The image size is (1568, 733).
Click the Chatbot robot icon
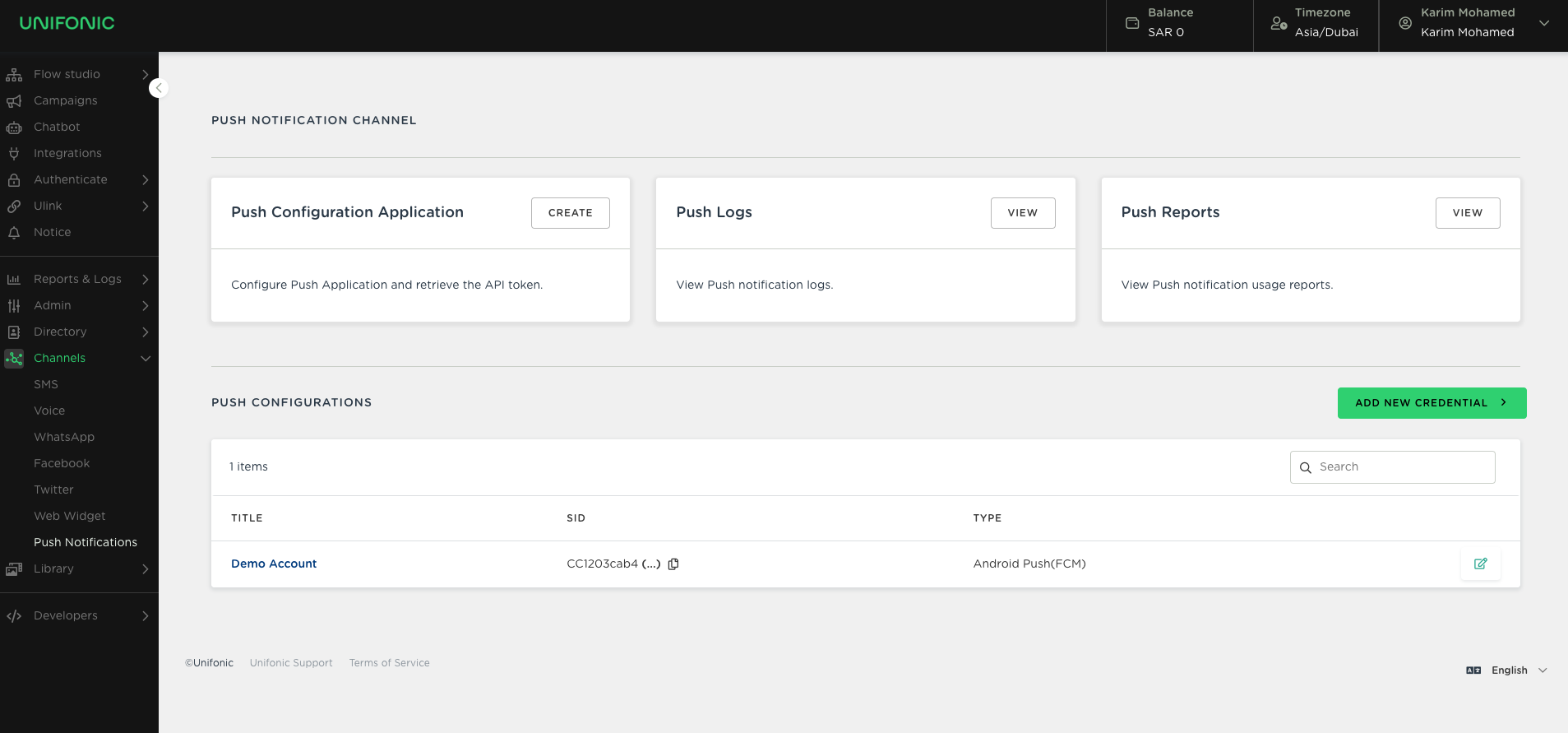click(14, 128)
